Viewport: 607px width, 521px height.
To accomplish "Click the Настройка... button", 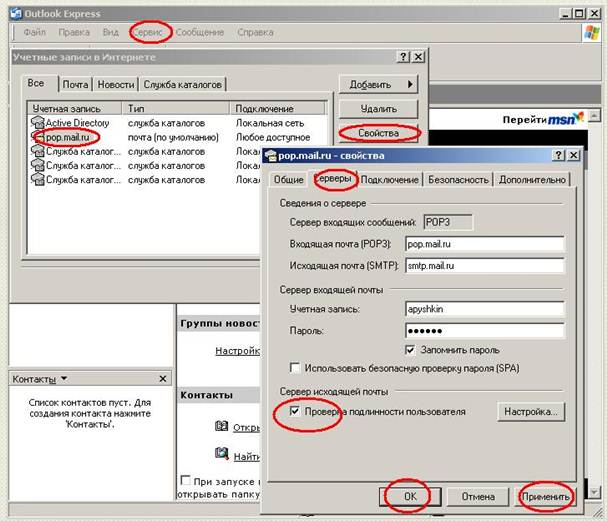I will 531,411.
